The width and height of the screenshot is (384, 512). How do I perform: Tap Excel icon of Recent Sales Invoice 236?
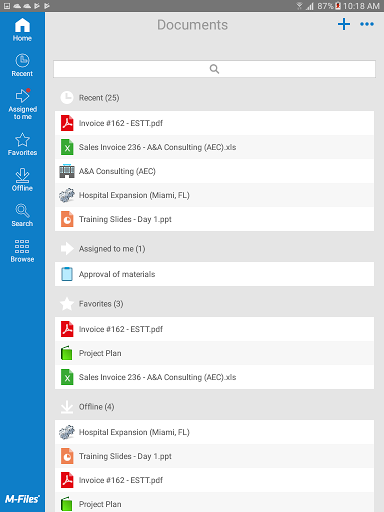tap(67, 147)
